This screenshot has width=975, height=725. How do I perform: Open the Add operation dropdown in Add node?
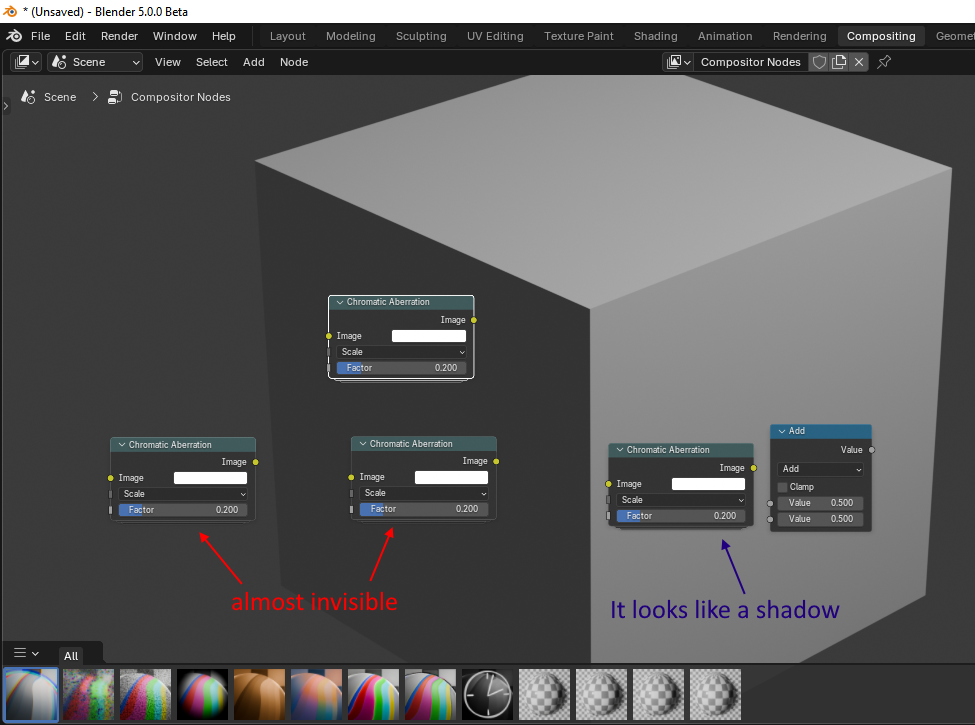820,469
